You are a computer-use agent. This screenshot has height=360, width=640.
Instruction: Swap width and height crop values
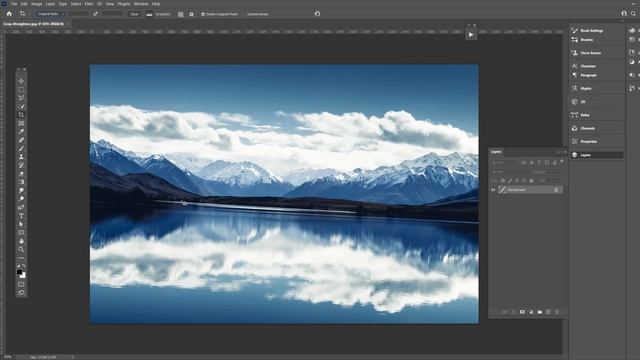[x=95, y=14]
